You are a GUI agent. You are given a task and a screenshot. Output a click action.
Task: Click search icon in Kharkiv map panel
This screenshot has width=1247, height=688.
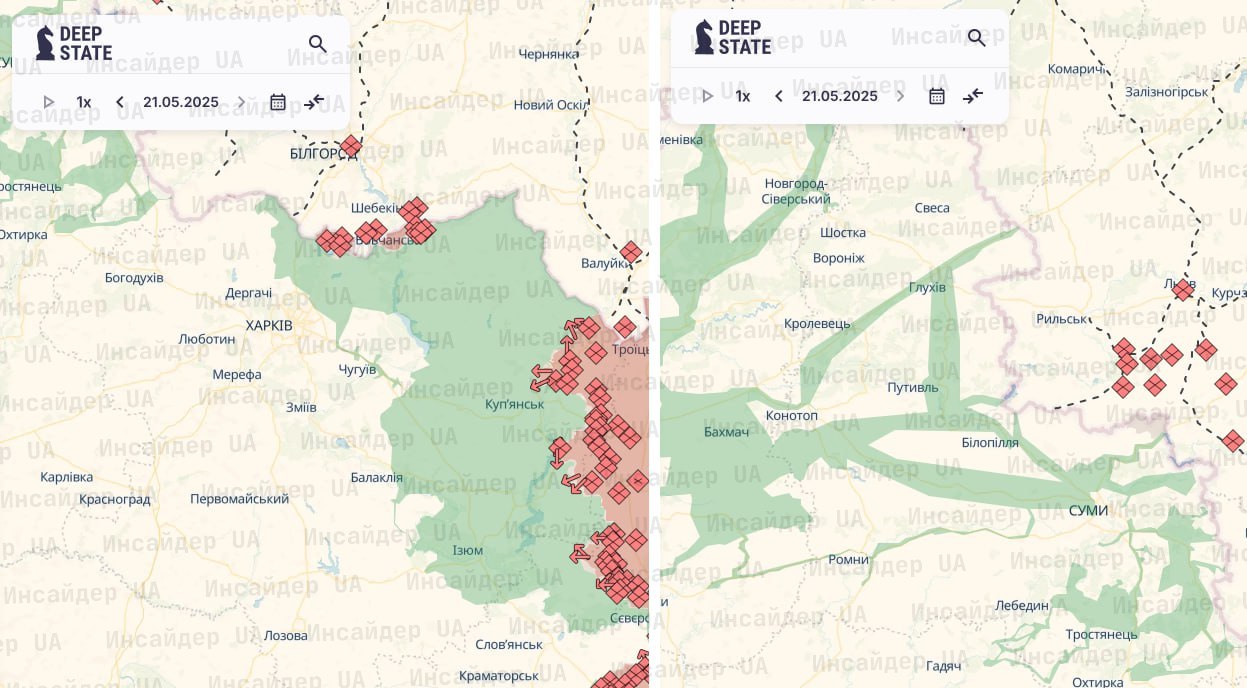(x=318, y=44)
